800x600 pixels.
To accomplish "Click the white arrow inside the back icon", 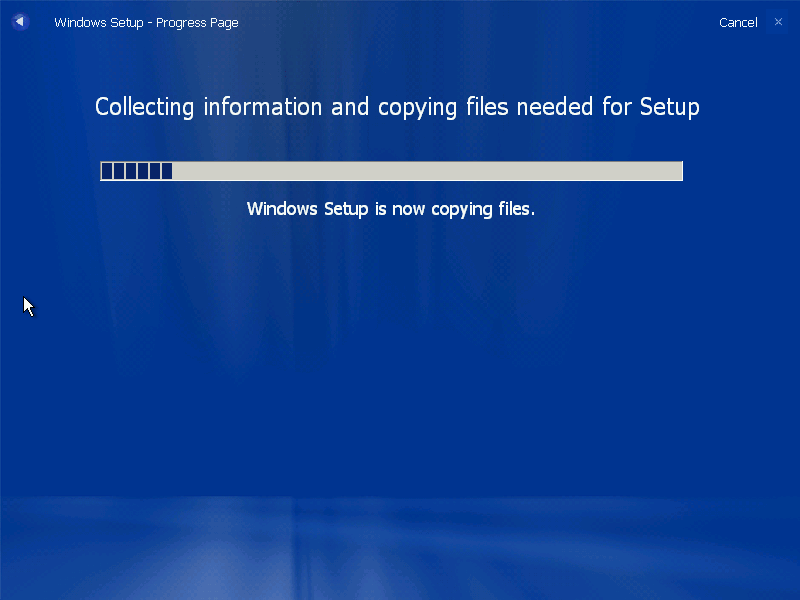I will (x=20, y=22).
